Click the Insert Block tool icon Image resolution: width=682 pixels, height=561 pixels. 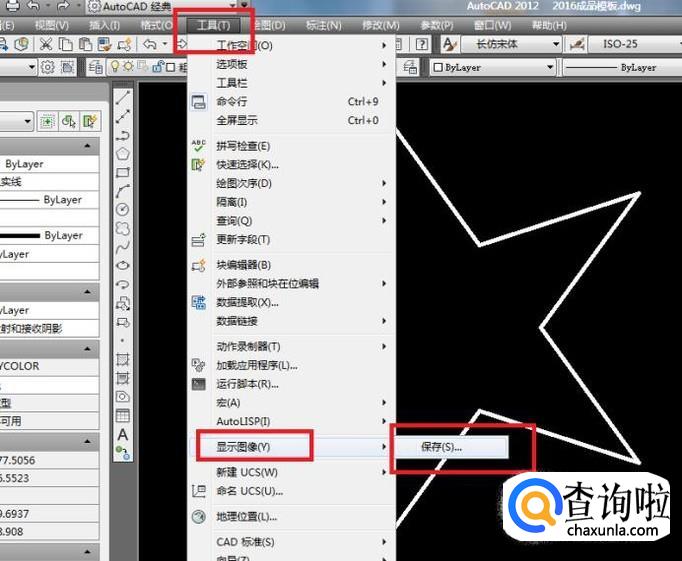click(123, 303)
